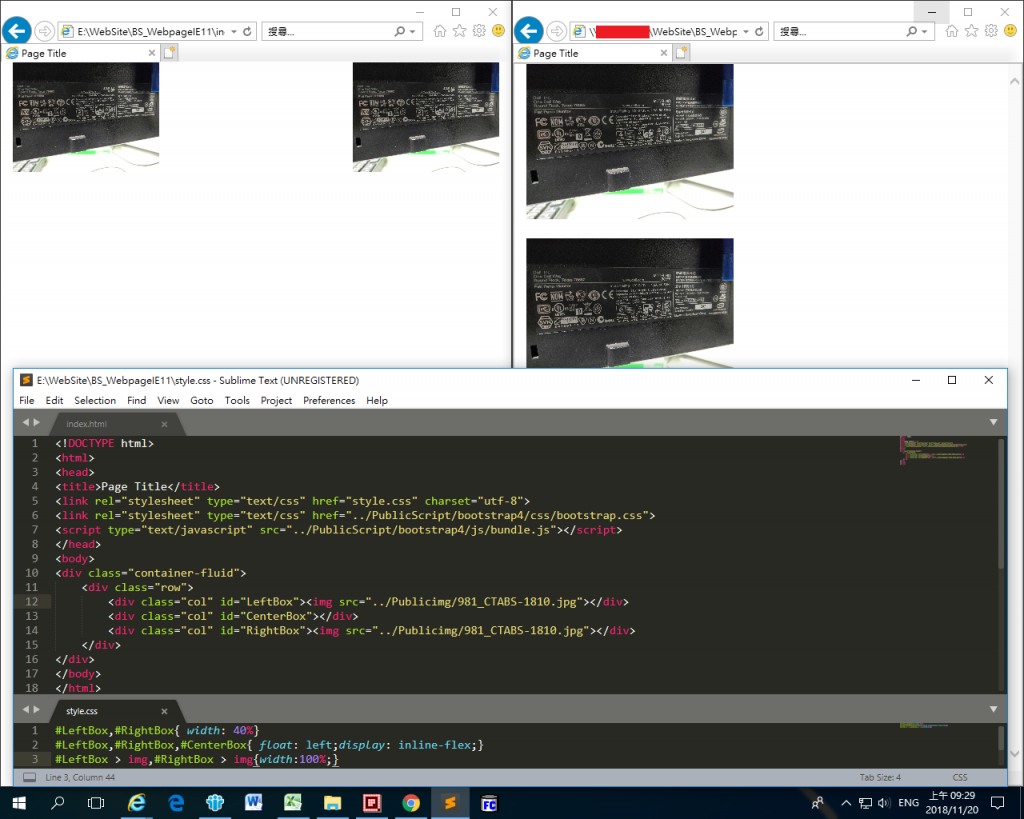Close the index.html tab in Sublime
The width and height of the screenshot is (1024, 819).
(165, 424)
